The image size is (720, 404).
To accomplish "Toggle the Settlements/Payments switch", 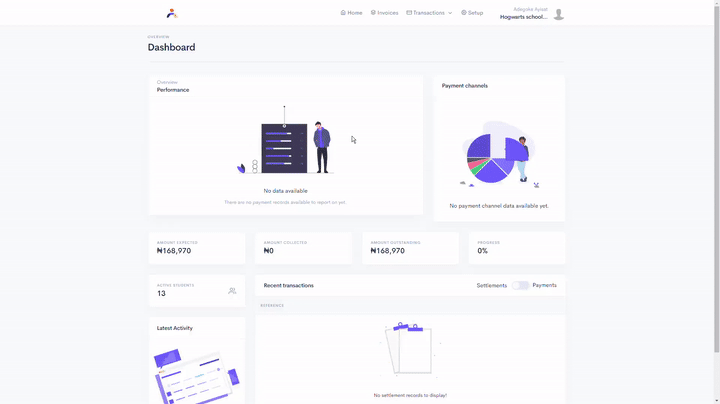I will [520, 285].
